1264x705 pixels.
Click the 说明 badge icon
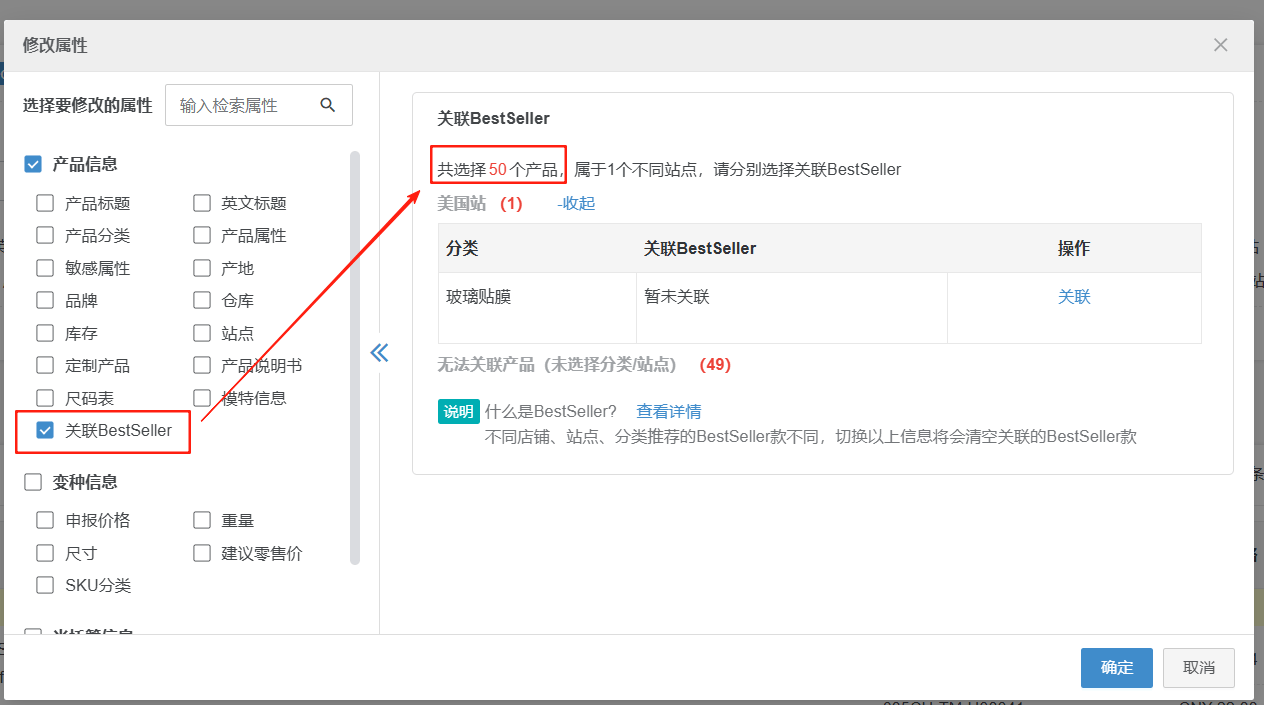tap(458, 411)
